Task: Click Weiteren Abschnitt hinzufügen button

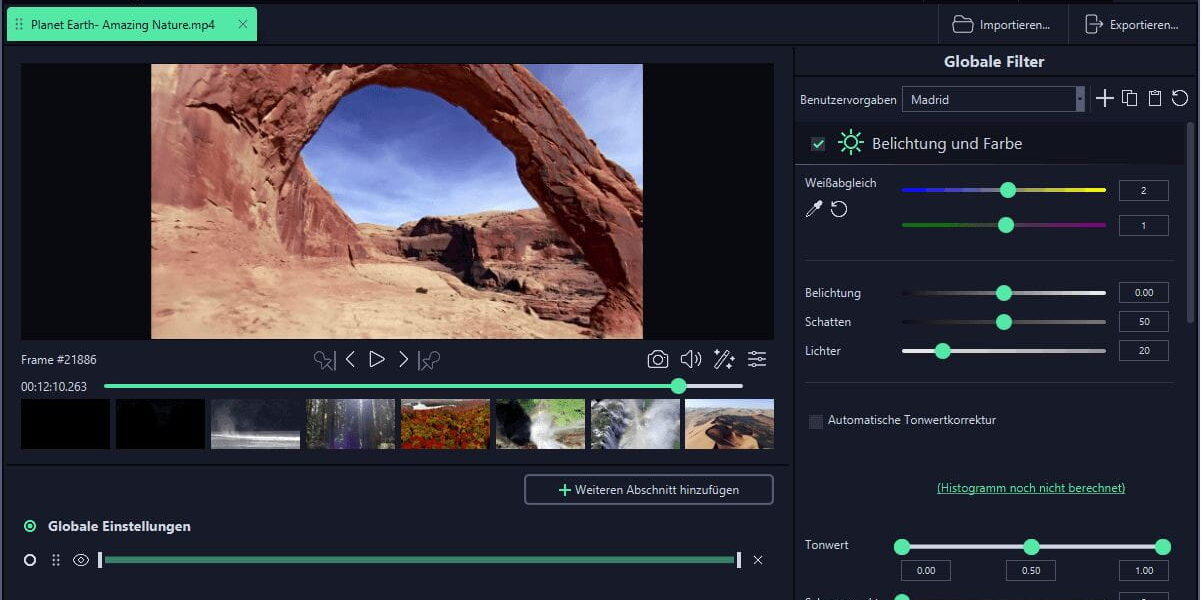Action: click(649, 490)
